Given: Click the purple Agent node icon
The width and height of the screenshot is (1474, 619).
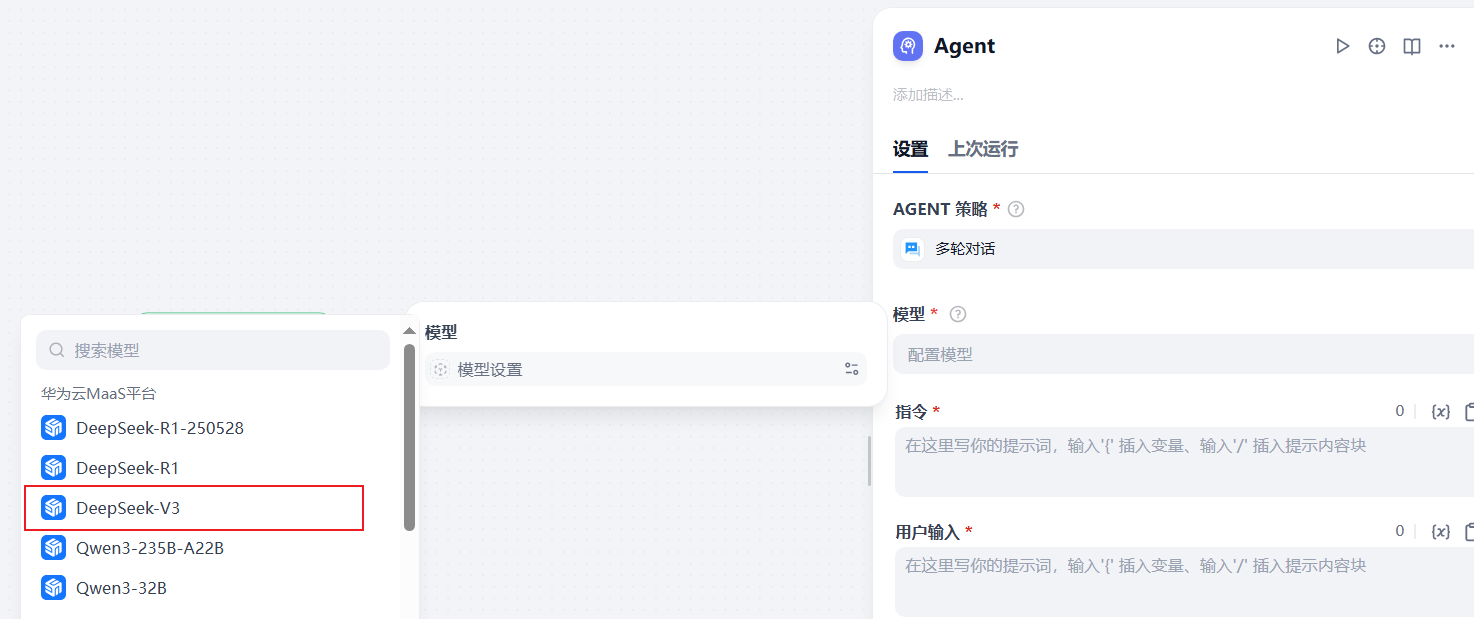Looking at the screenshot, I should tap(908, 46).
